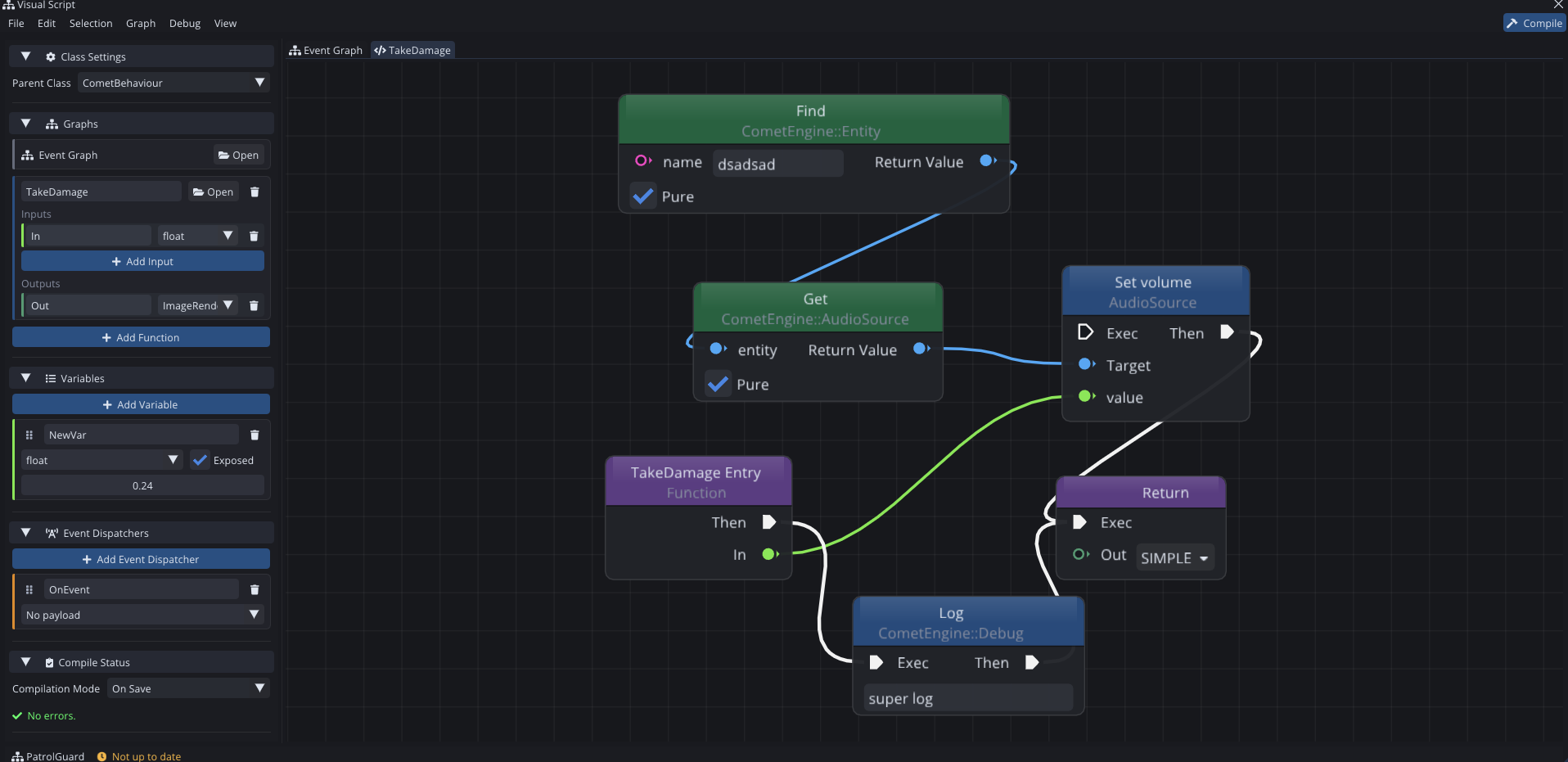Edit the dsadsad name field on Find node
This screenshot has width=1568, height=762.
(x=777, y=164)
